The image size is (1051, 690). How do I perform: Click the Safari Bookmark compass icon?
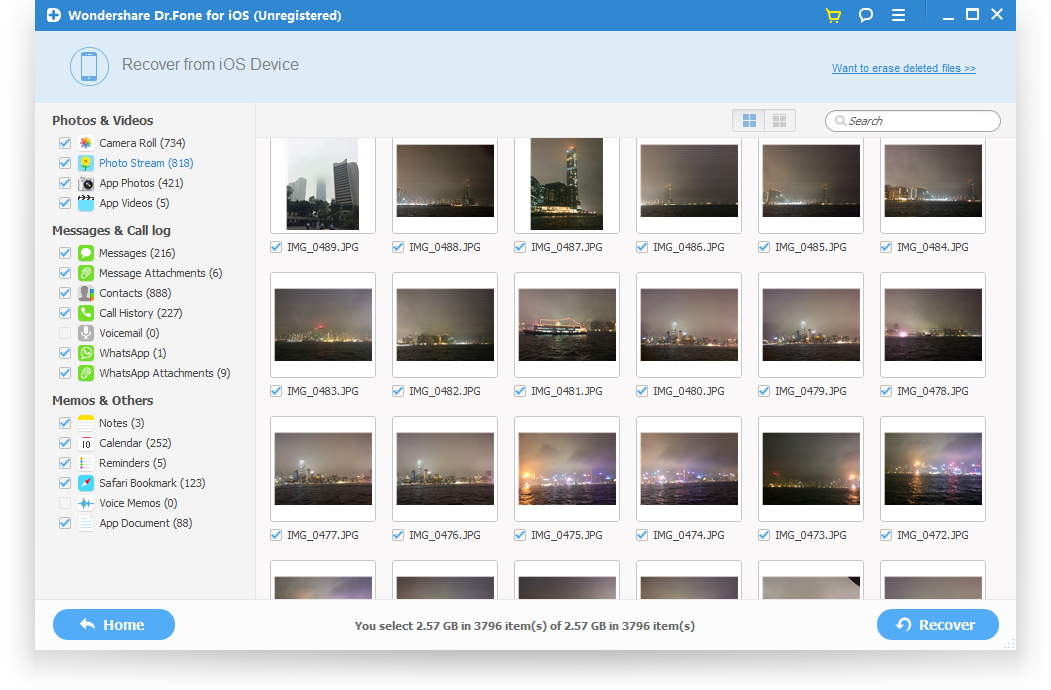(x=86, y=483)
